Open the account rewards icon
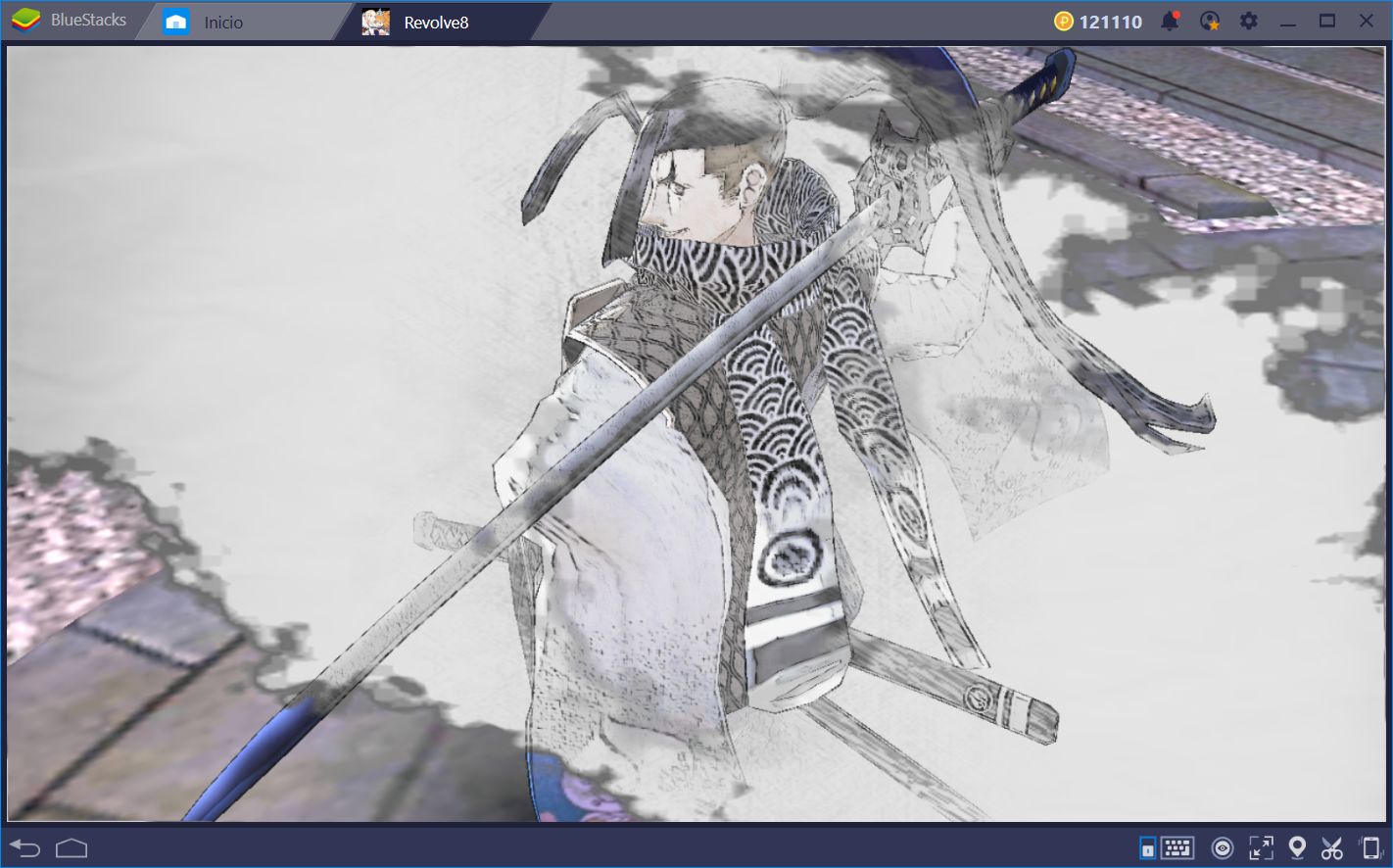The height and width of the screenshot is (868, 1393). pyautogui.click(x=1210, y=21)
